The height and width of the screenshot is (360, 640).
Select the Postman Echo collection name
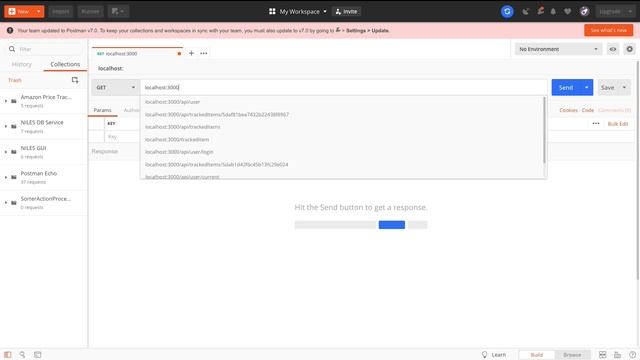[x=39, y=173]
